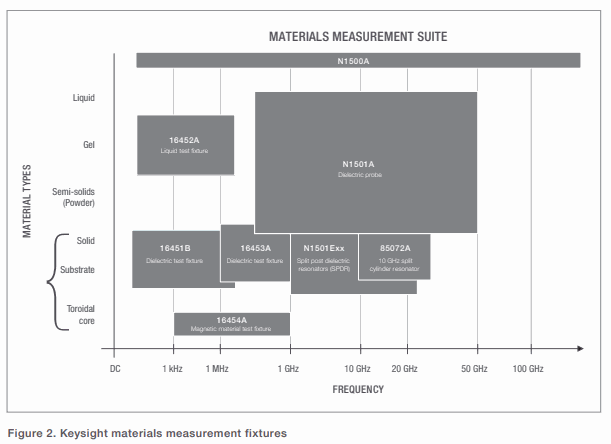Select the 100 GHz axis label
Image resolution: width=611 pixels, height=444 pixels.
(529, 369)
